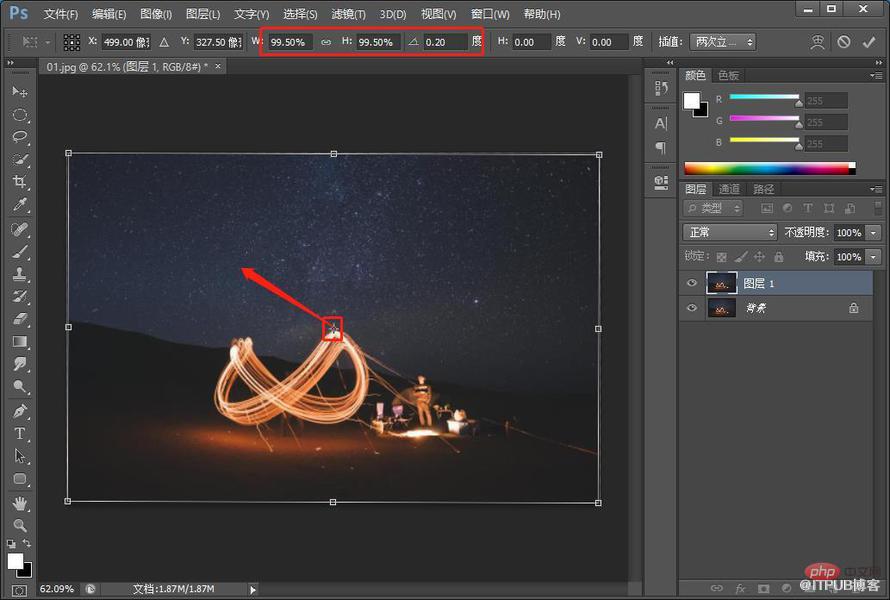Image resolution: width=890 pixels, height=600 pixels.
Task: Expand the 填充 fill slider arrow
Action: pyautogui.click(x=873, y=257)
